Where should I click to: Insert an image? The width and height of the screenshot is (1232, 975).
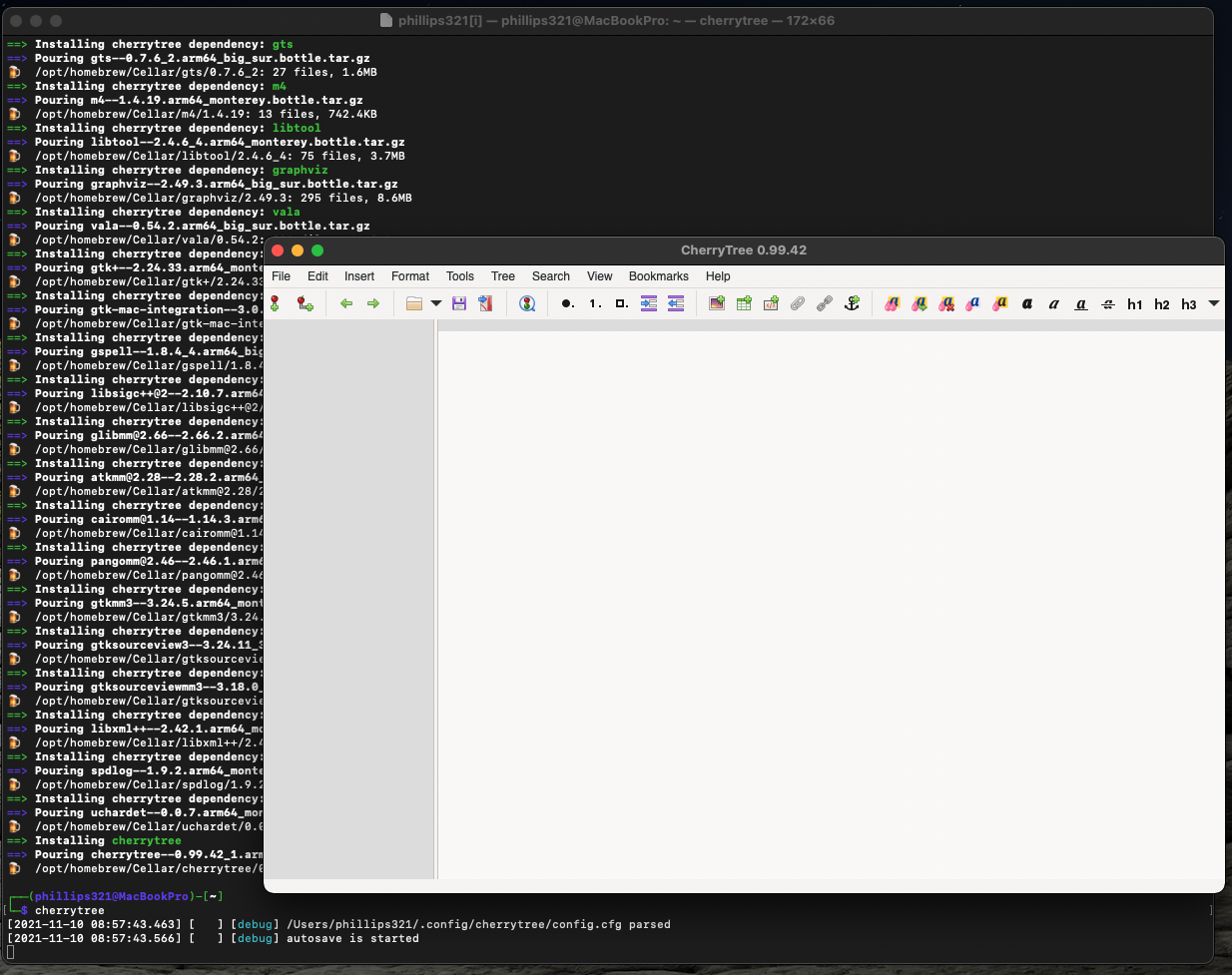[x=717, y=303]
